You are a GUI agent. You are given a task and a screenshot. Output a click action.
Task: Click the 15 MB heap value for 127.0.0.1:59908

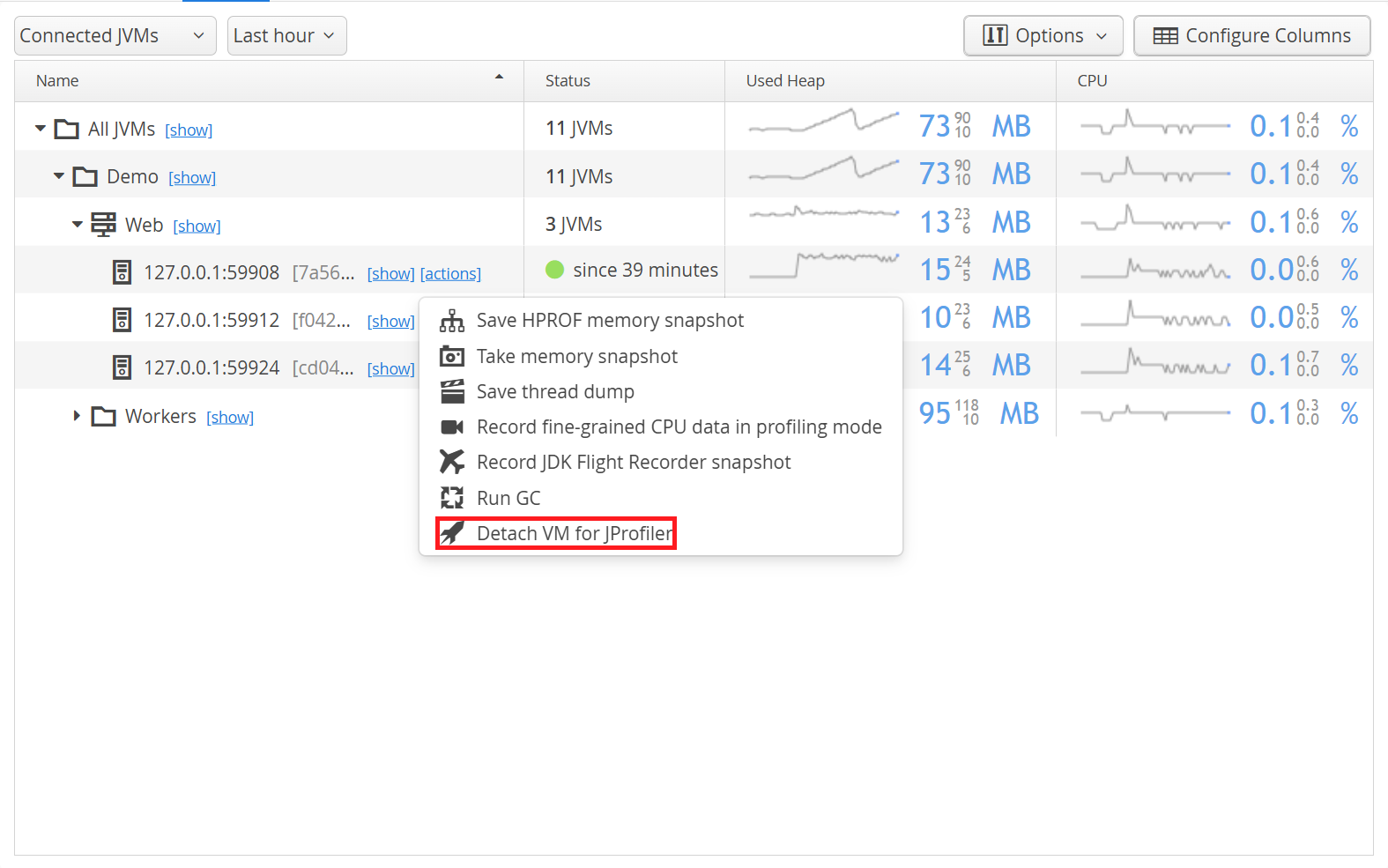pyautogui.click(x=975, y=270)
